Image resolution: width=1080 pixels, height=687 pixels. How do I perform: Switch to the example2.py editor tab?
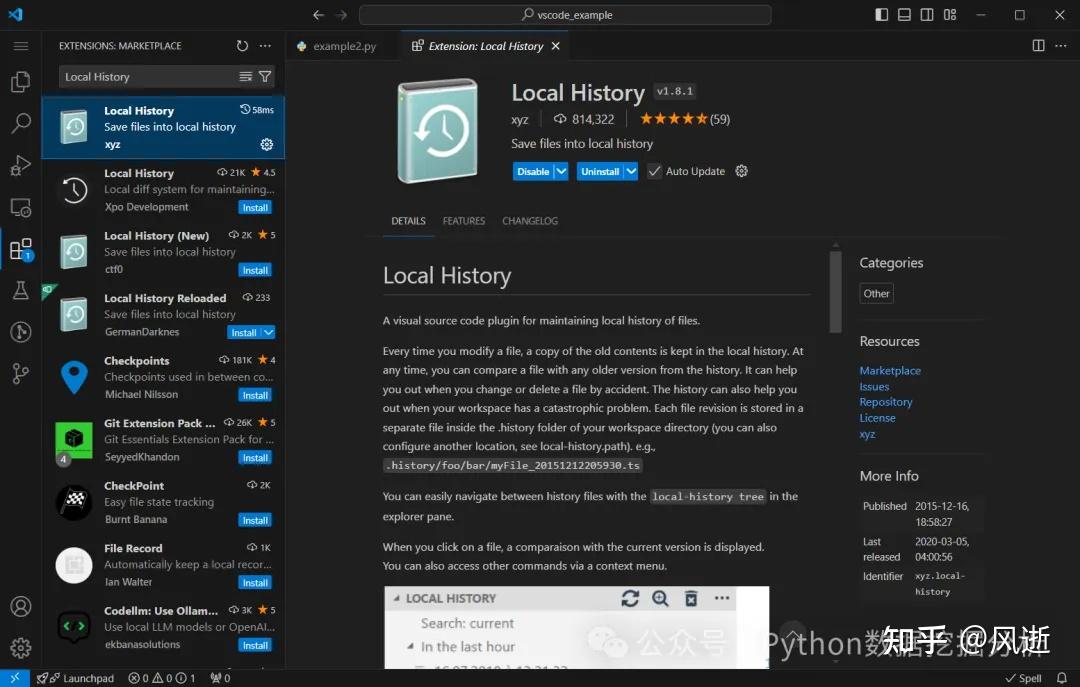pyautogui.click(x=337, y=46)
